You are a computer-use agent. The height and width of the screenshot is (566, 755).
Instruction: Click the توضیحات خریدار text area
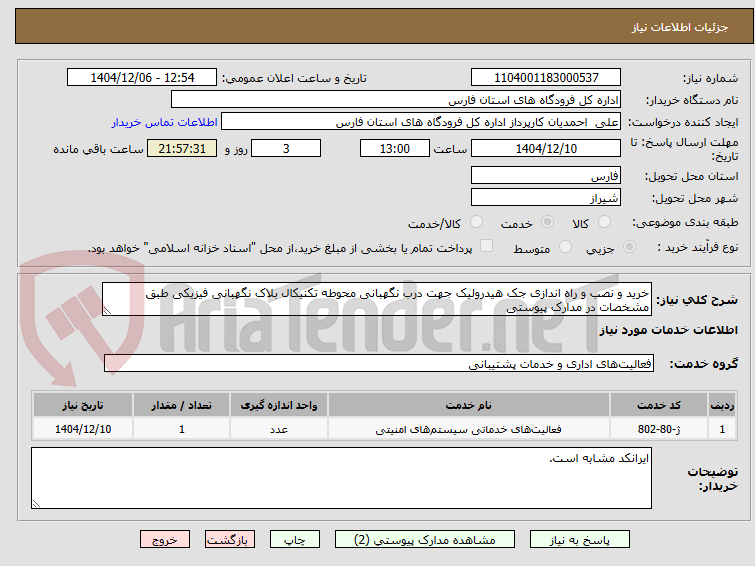coord(341,478)
